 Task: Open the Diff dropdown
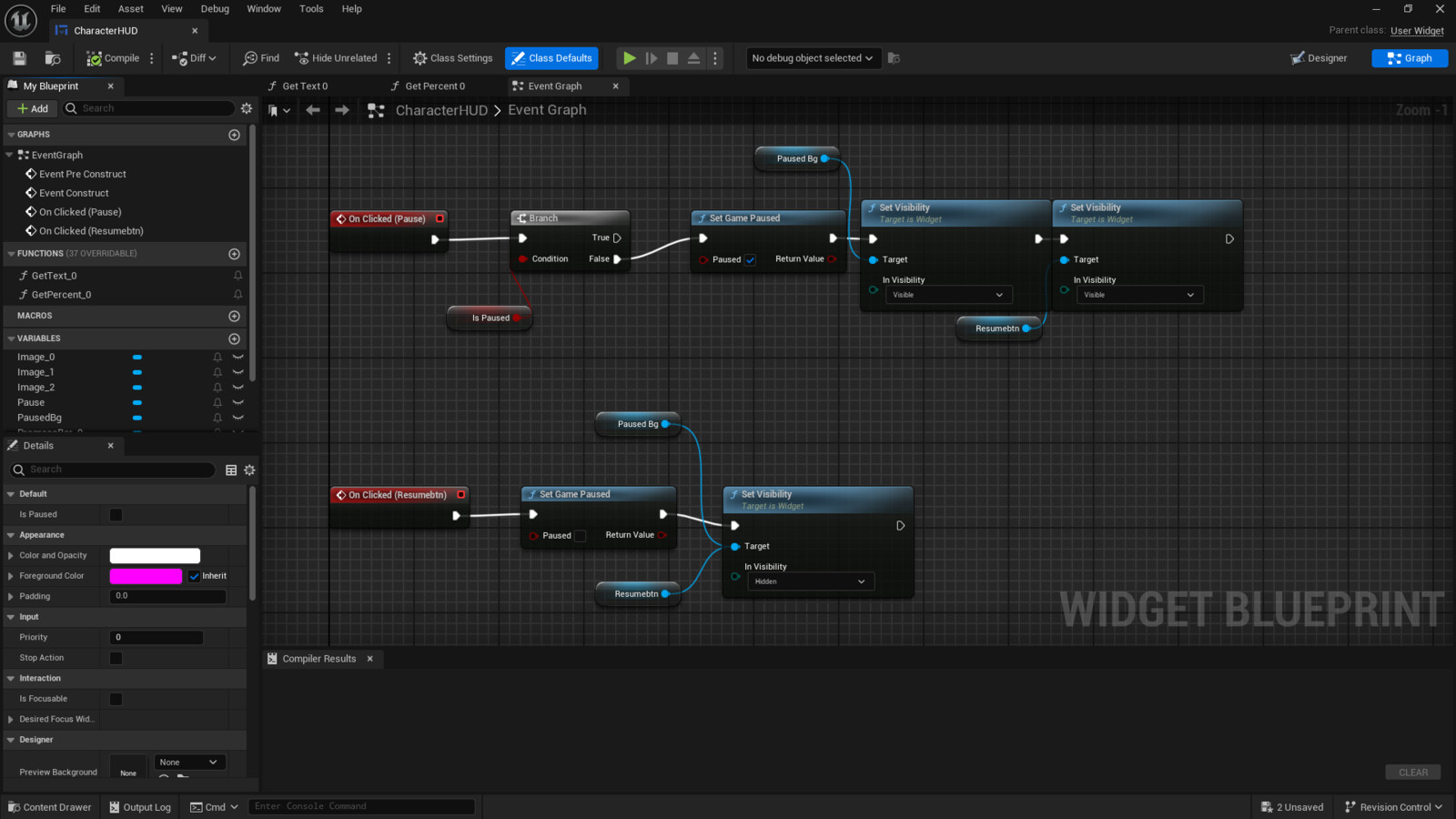tap(194, 58)
